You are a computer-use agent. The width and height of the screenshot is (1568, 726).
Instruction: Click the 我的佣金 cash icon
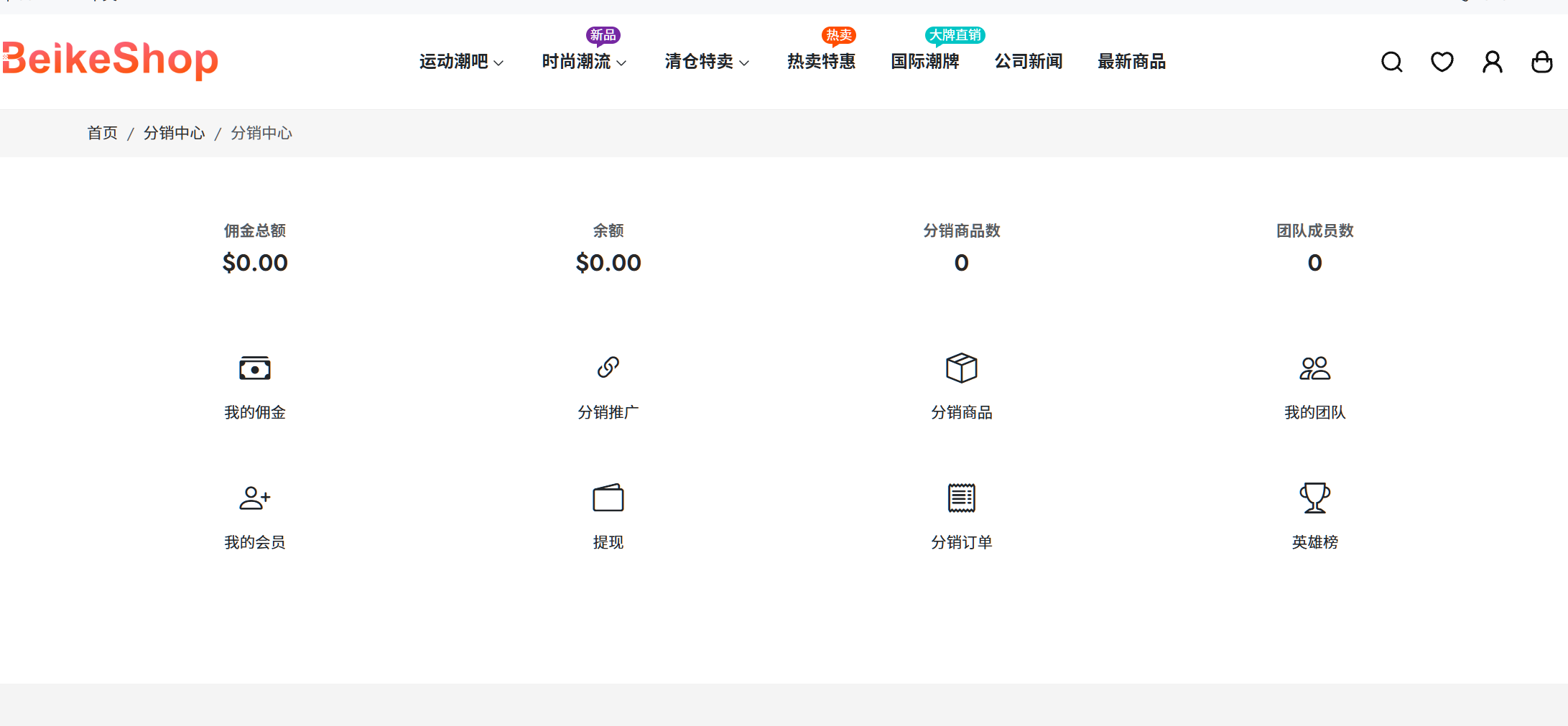(255, 368)
